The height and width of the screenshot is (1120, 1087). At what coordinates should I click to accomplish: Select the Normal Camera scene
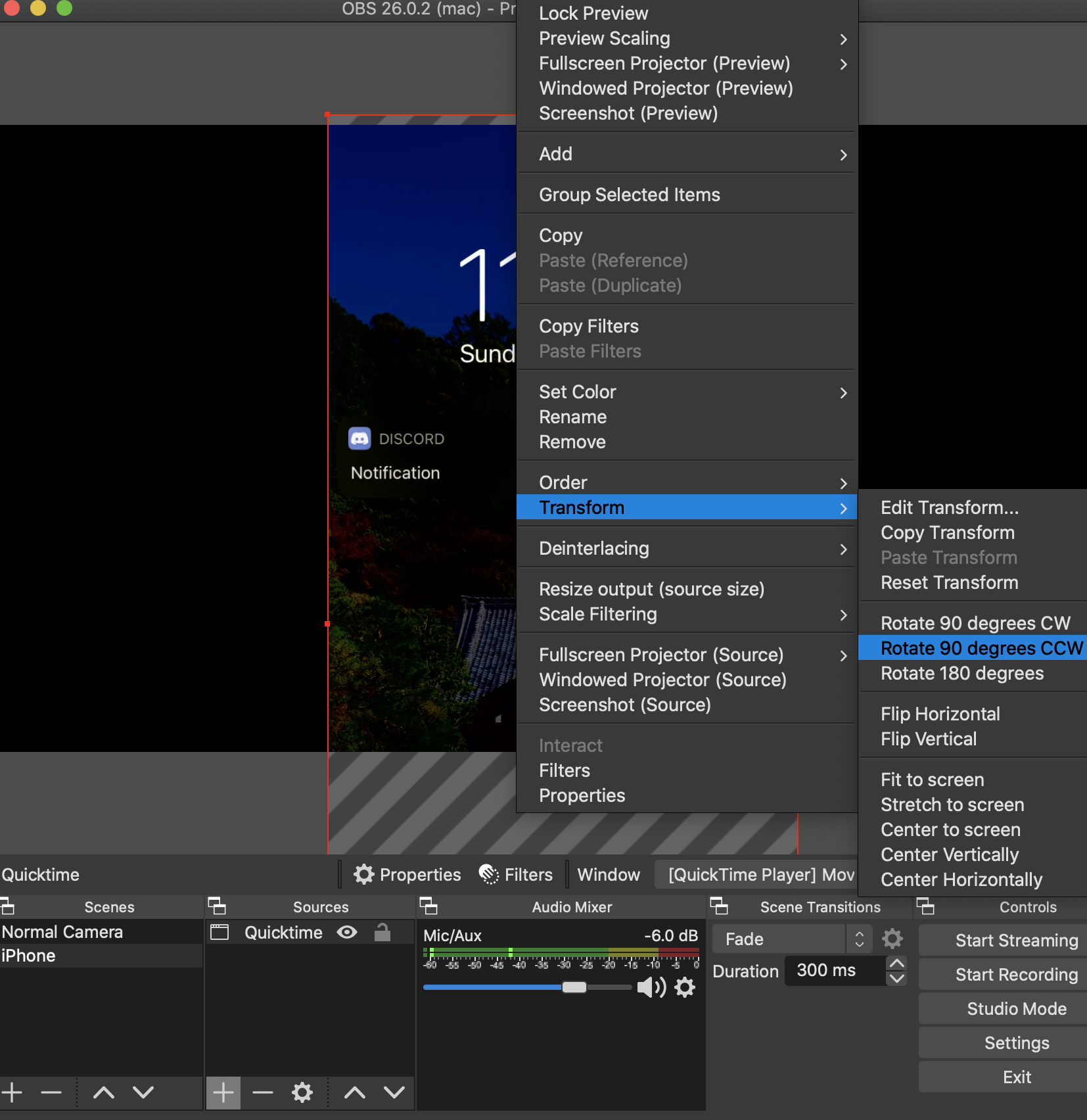pyautogui.click(x=101, y=932)
